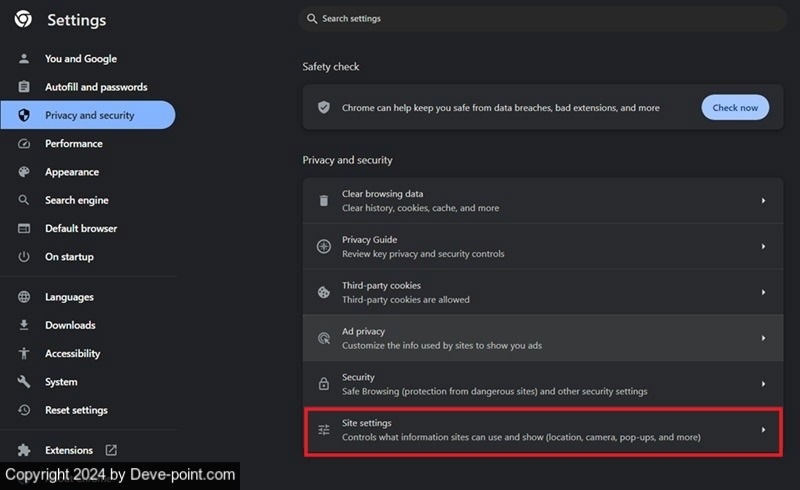Click the Search settings input field
800x490 pixels.
[540, 18]
